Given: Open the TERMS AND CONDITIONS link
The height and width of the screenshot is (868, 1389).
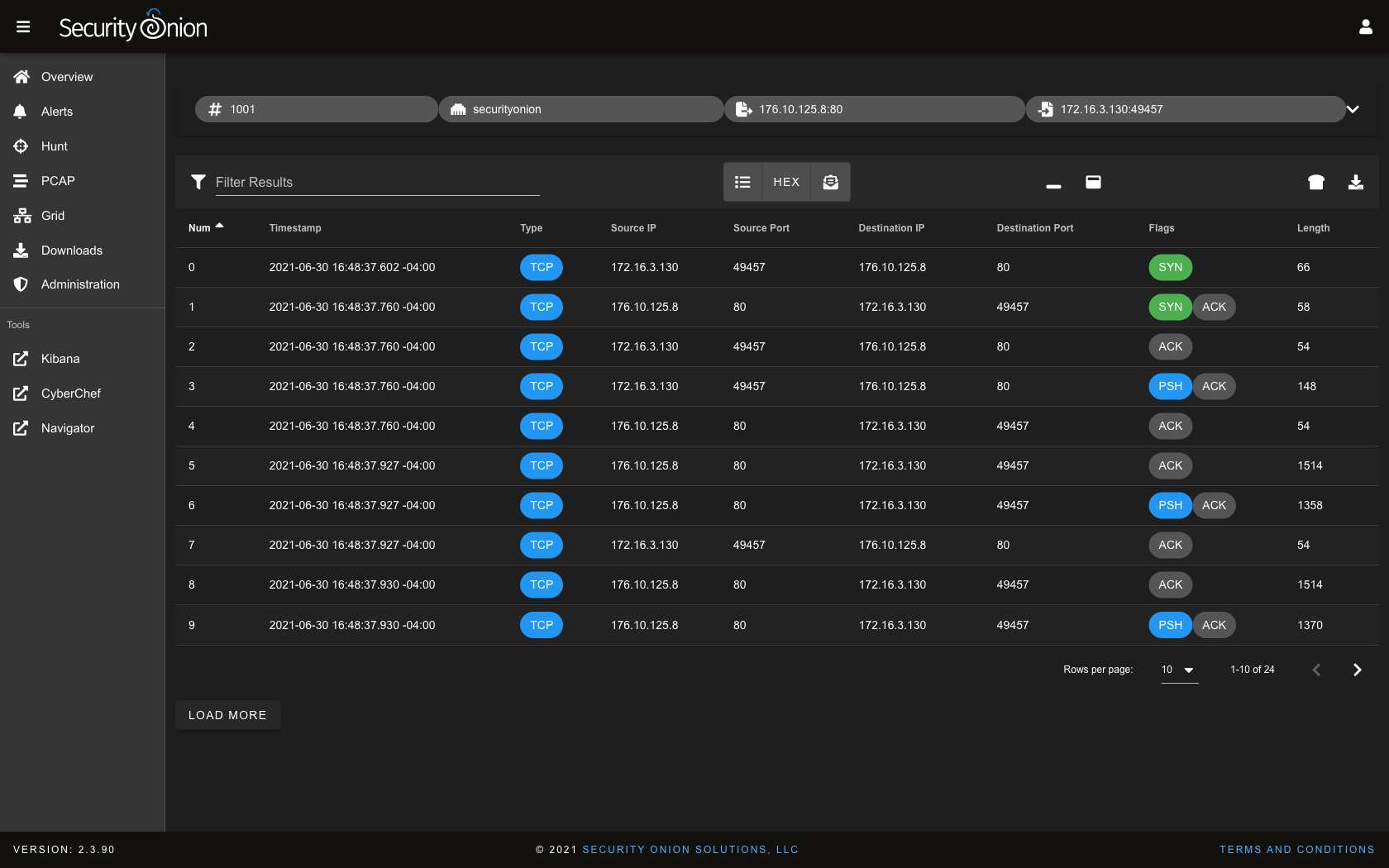Looking at the screenshot, I should coord(1296,849).
